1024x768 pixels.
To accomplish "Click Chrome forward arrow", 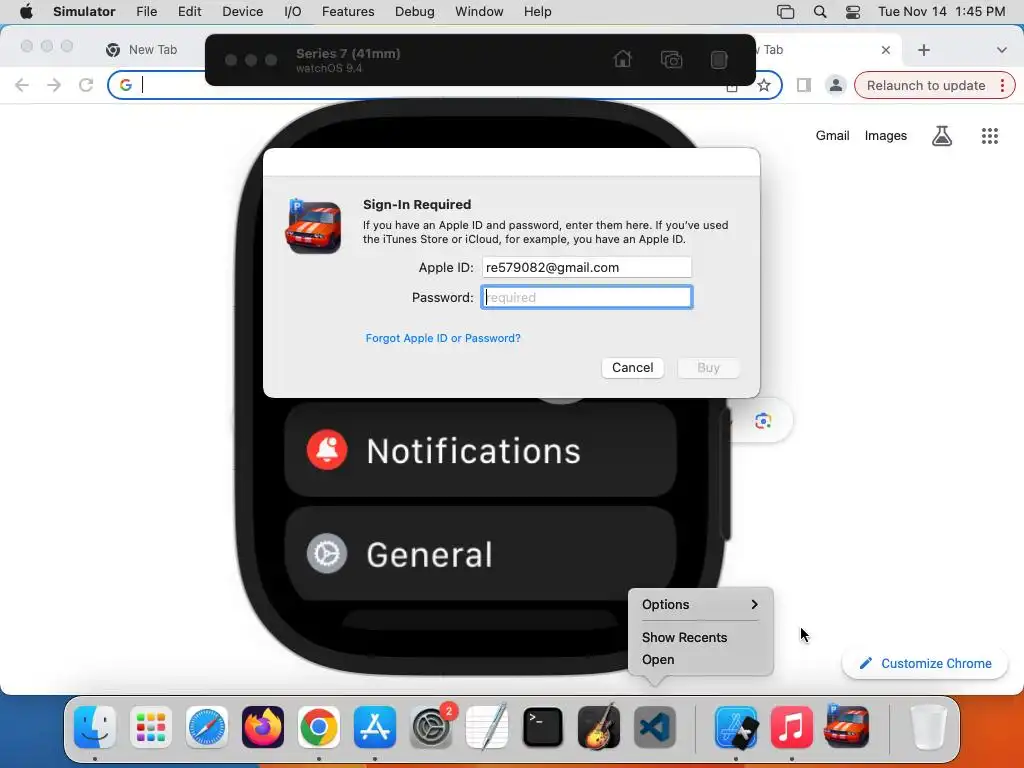I will tap(54, 85).
